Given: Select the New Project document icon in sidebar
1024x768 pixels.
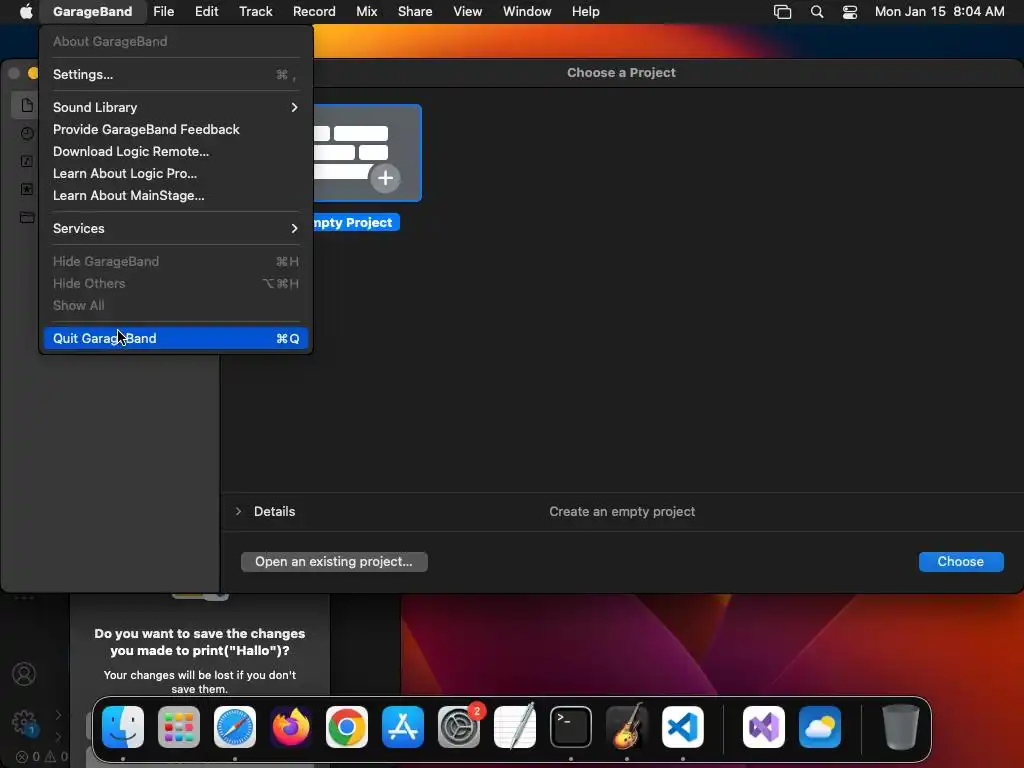Looking at the screenshot, I should (x=27, y=105).
